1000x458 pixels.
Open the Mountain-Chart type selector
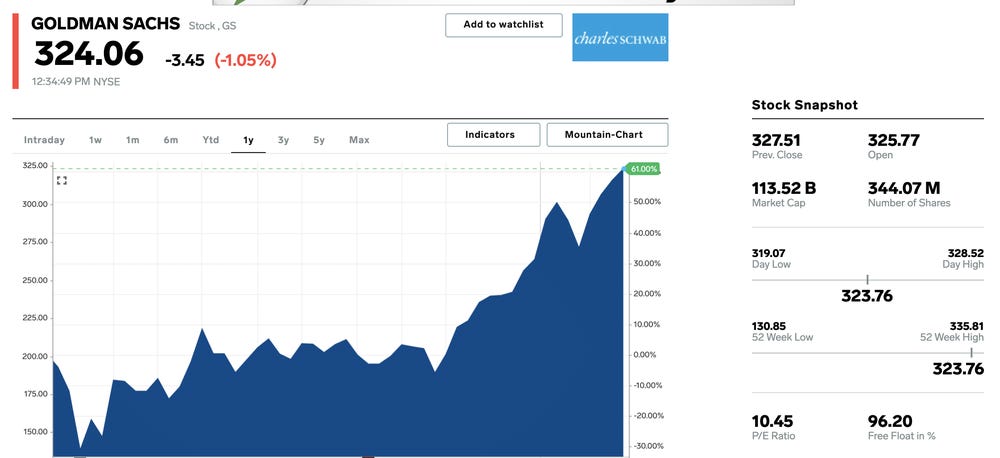click(607, 135)
